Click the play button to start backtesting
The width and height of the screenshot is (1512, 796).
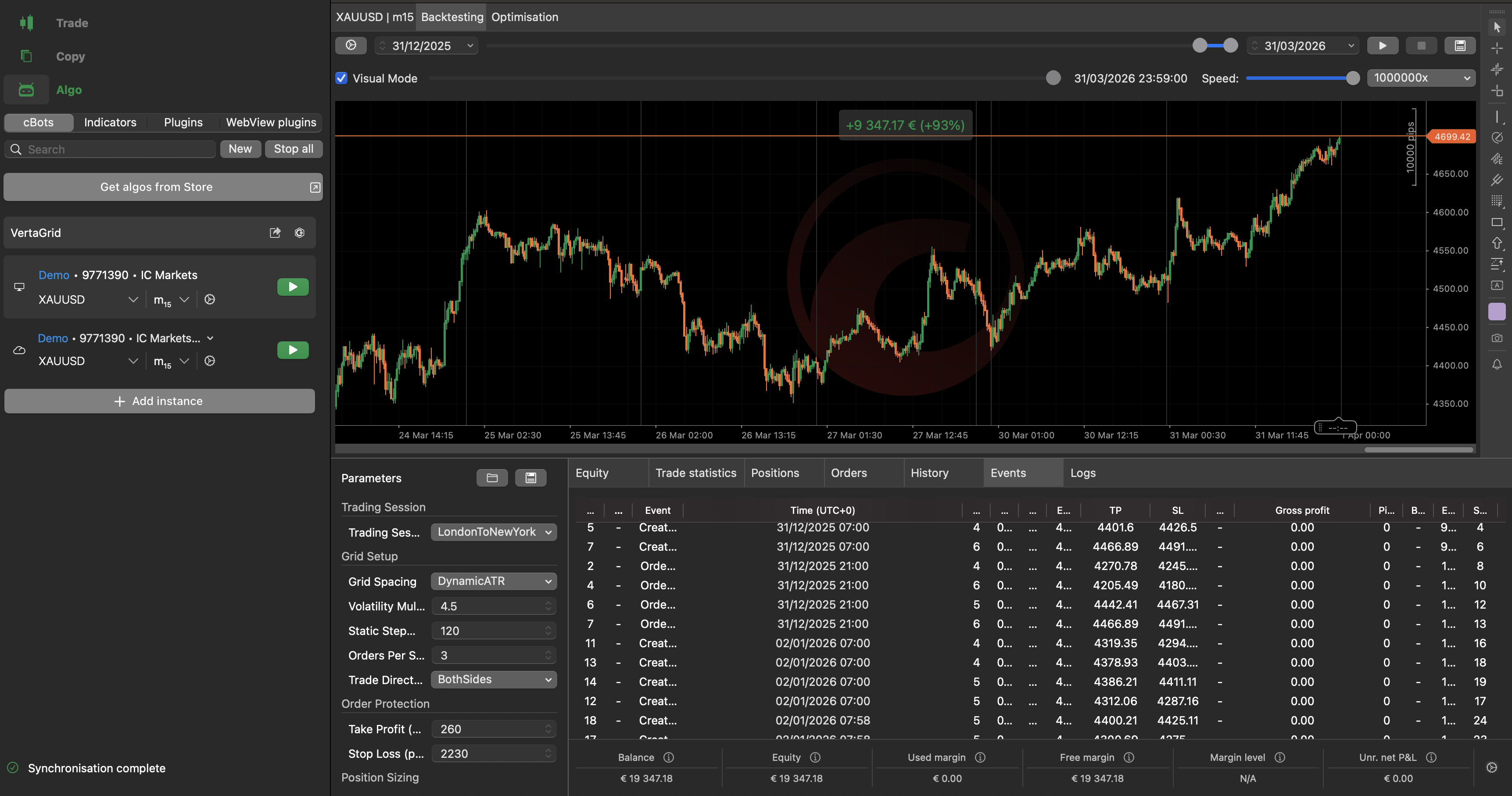(x=1382, y=46)
